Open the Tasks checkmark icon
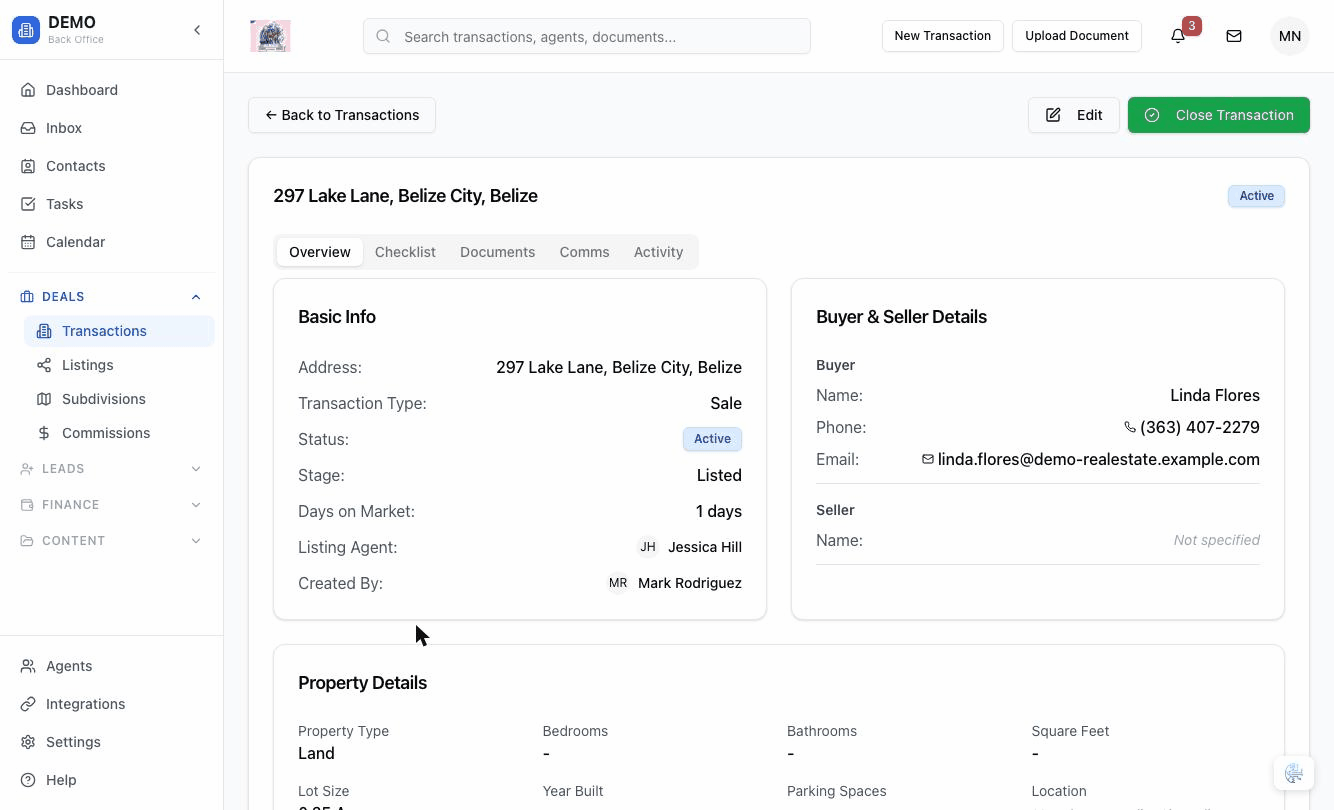The image size is (1334, 810). [x=28, y=204]
